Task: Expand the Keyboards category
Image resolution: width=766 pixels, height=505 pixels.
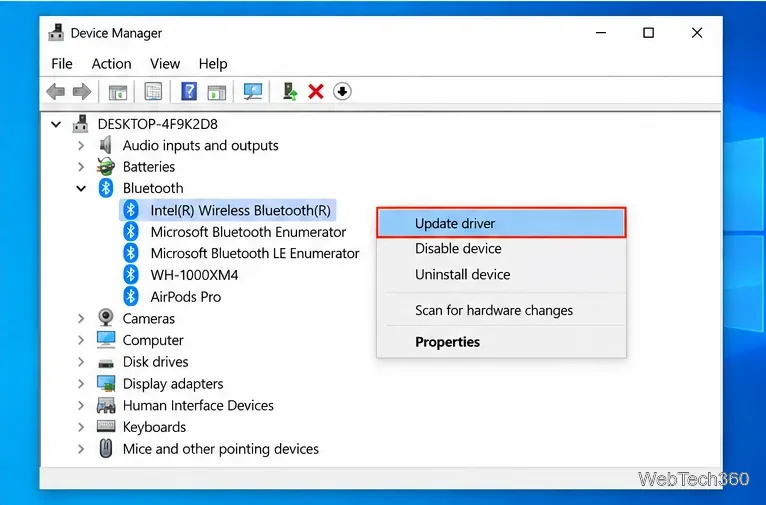Action: point(81,427)
